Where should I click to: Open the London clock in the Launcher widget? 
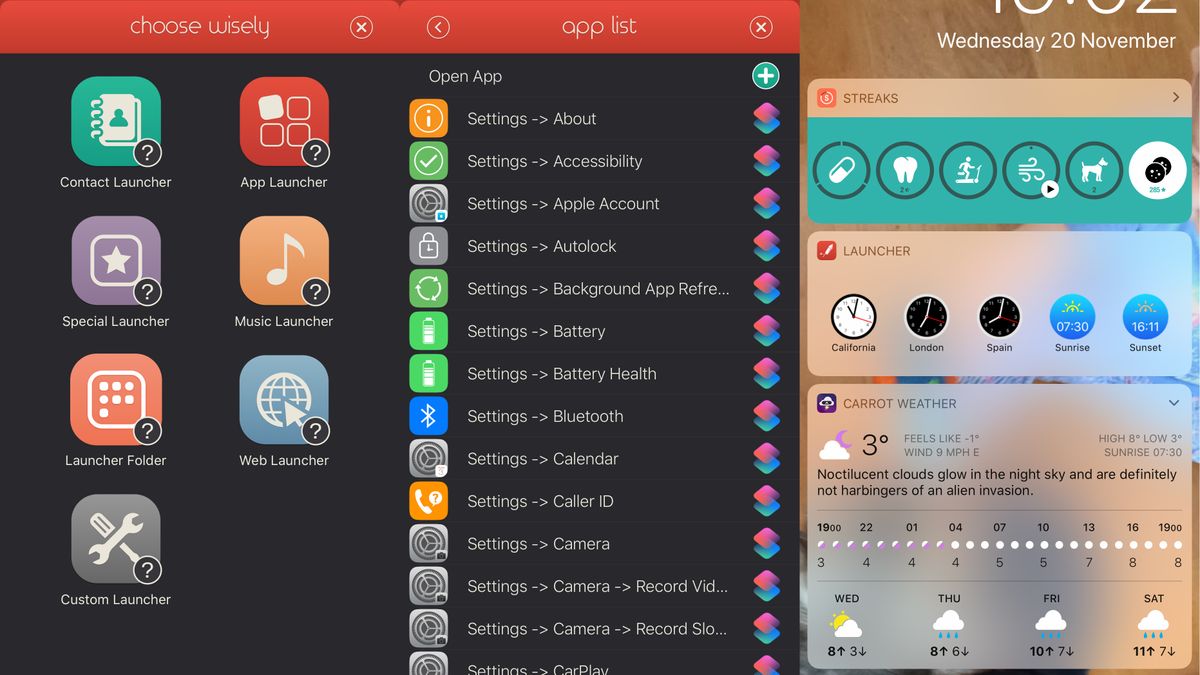point(926,315)
